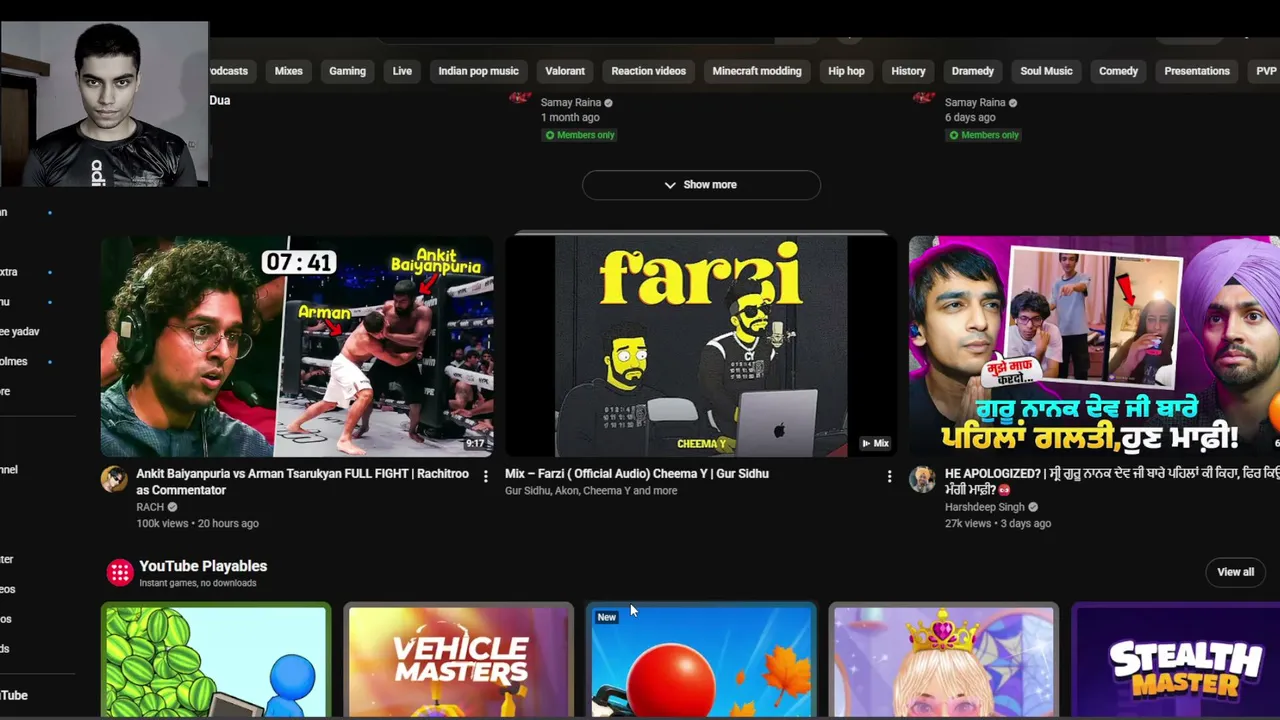The height and width of the screenshot is (720, 1280).
Task: Click the 9:17 duration badge
Action: point(475,443)
